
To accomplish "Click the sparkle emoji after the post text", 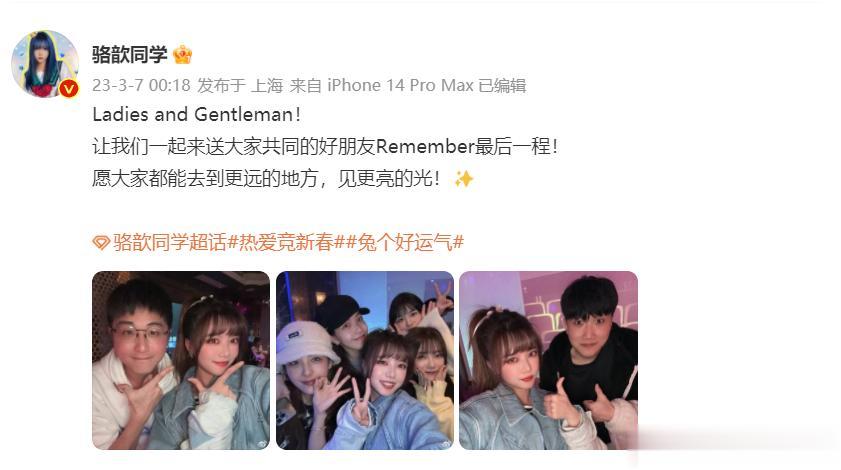I will pyautogui.click(x=464, y=179).
